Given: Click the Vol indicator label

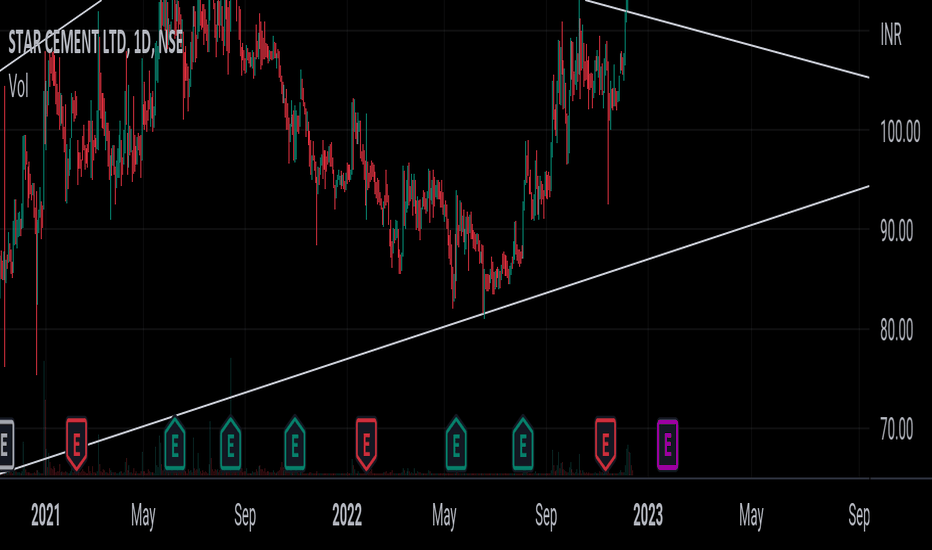Looking at the screenshot, I should click(x=18, y=87).
